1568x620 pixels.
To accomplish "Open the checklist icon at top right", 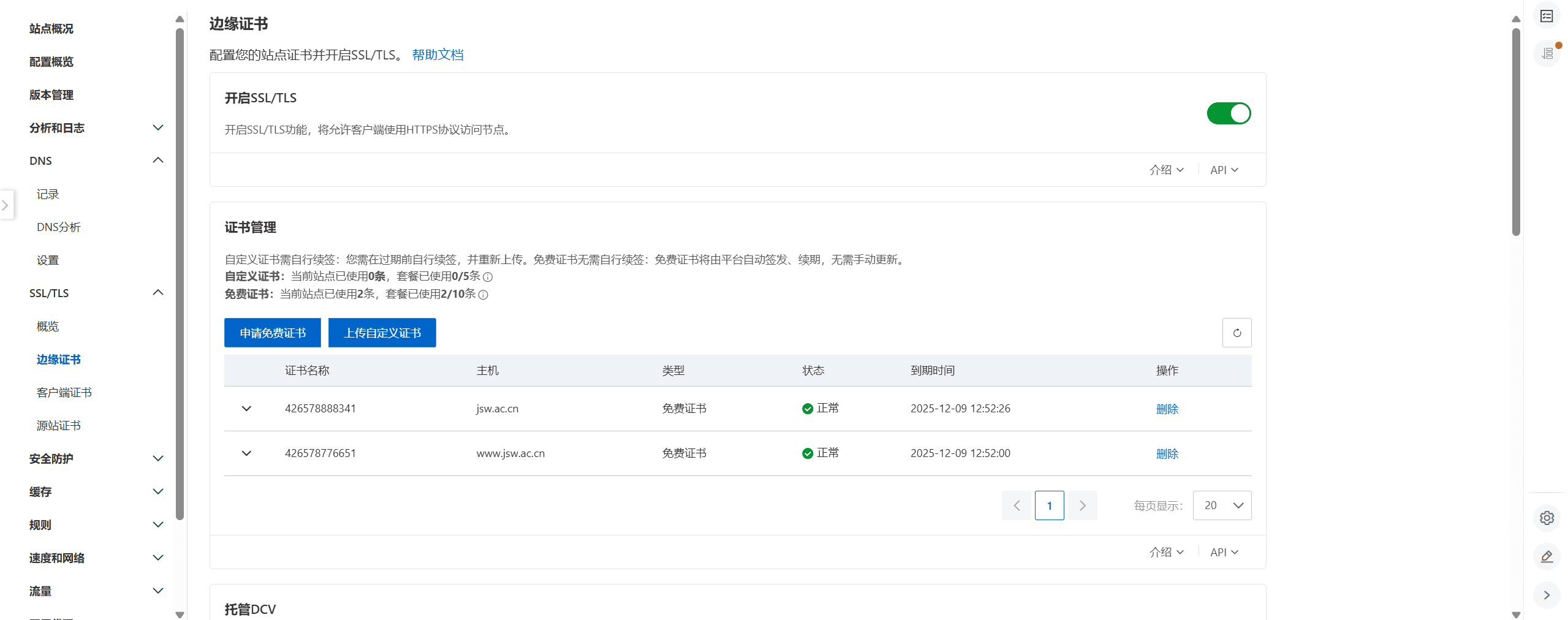I will point(1547,16).
